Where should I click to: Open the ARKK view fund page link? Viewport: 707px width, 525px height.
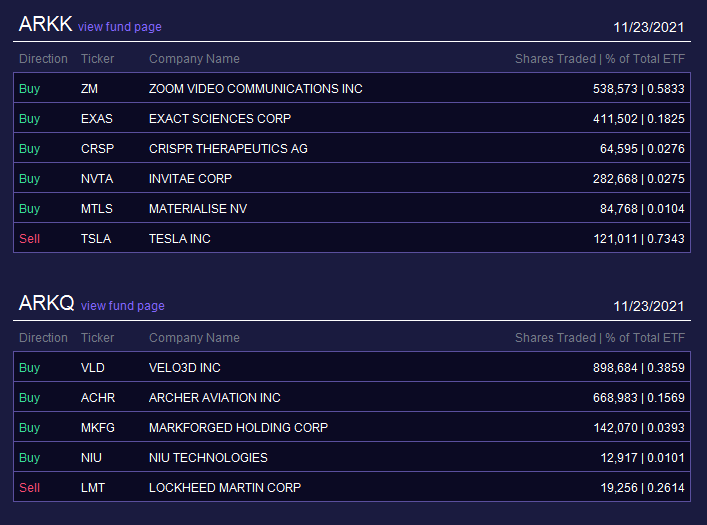pos(119,27)
